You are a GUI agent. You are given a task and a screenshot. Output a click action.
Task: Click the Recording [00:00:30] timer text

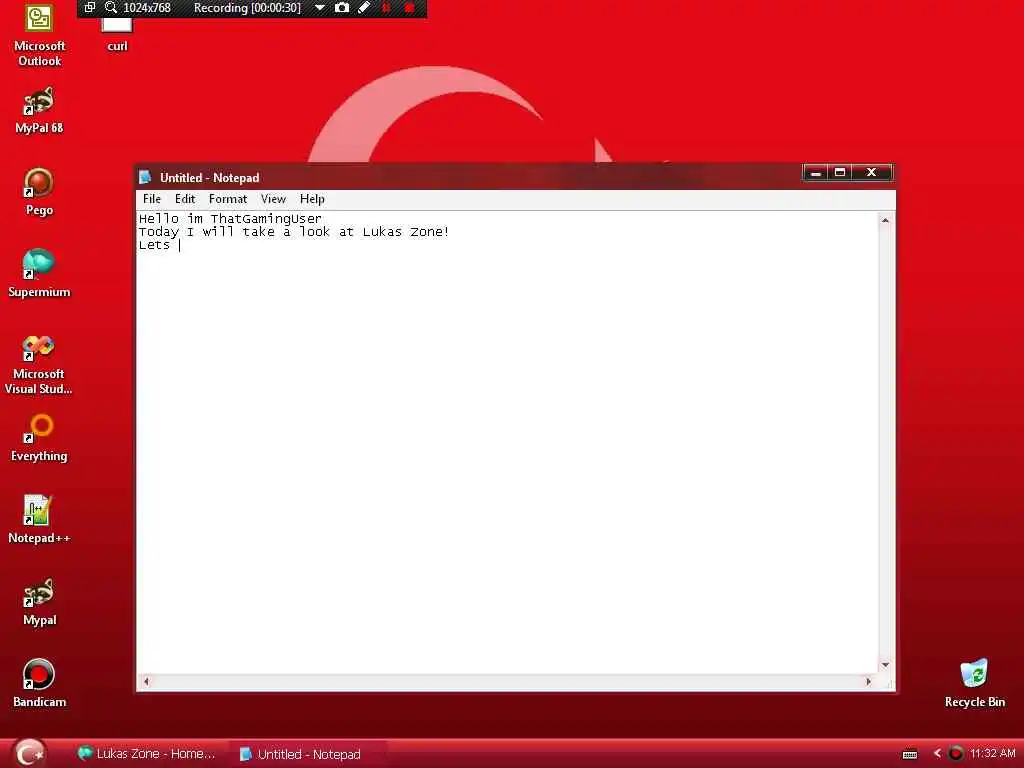248,8
